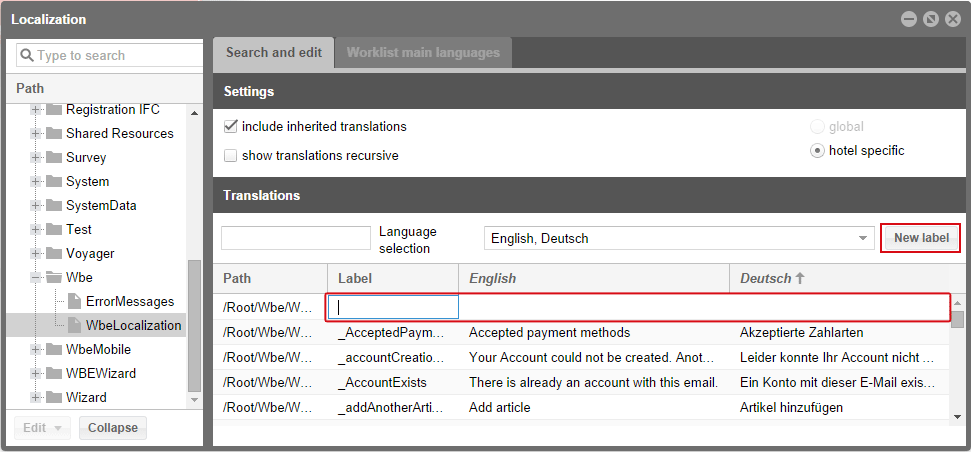This screenshot has height=452, width=971.
Task: Open the Language selection dropdown
Action: (x=864, y=239)
